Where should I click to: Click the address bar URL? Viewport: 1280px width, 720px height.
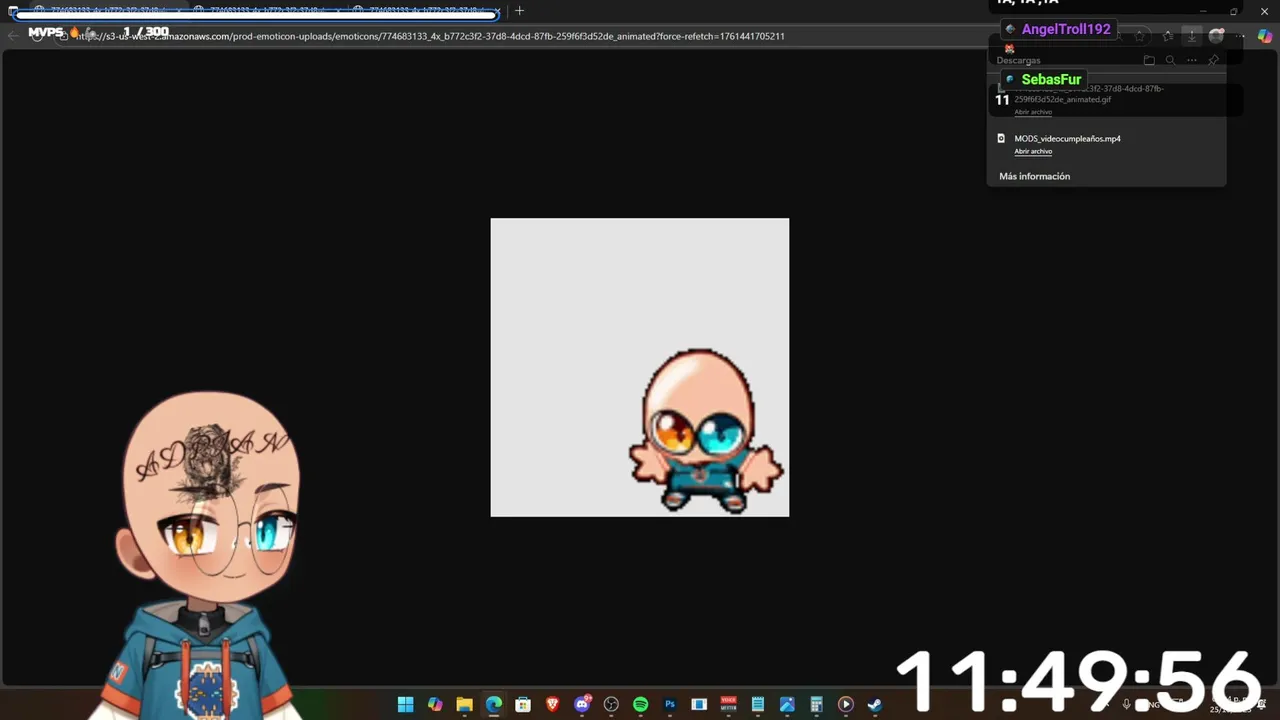pyautogui.click(x=430, y=36)
